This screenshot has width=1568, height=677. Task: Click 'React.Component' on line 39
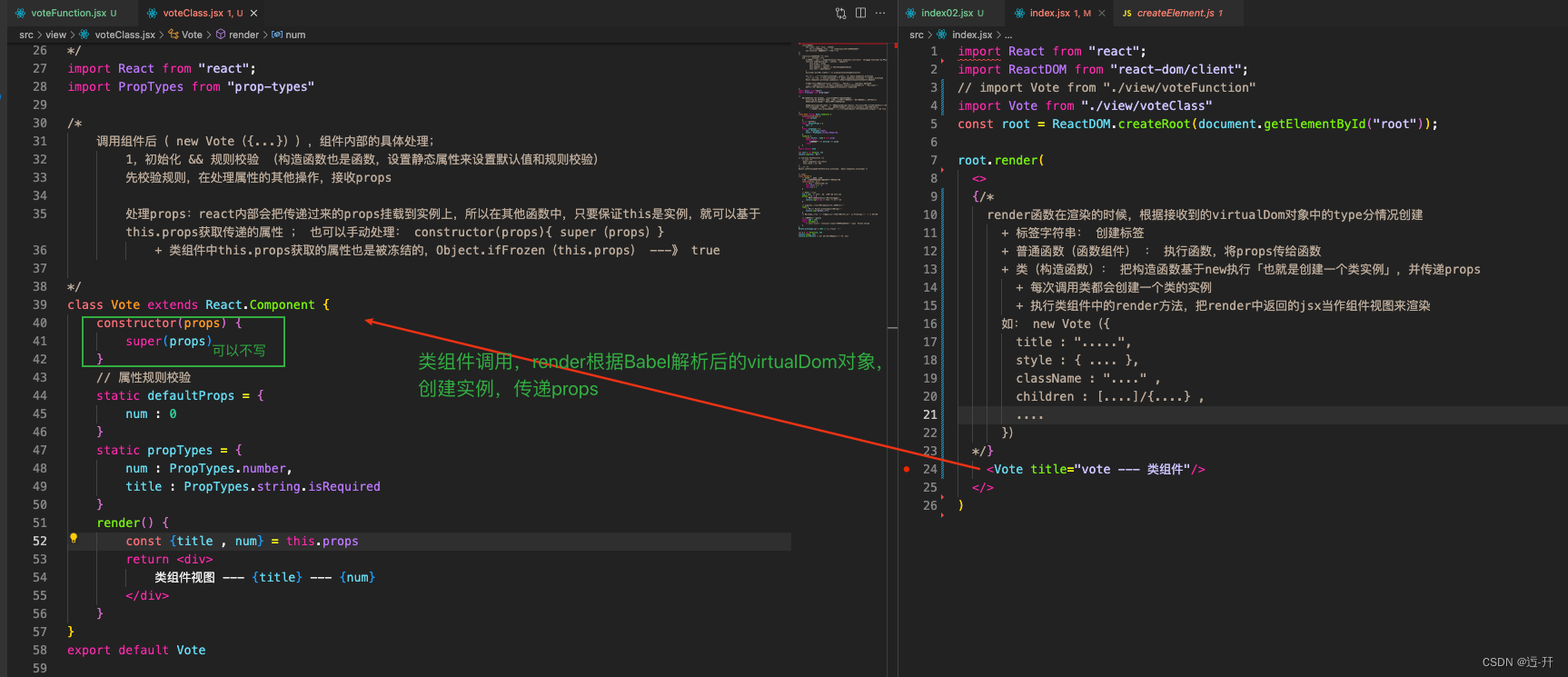(260, 304)
